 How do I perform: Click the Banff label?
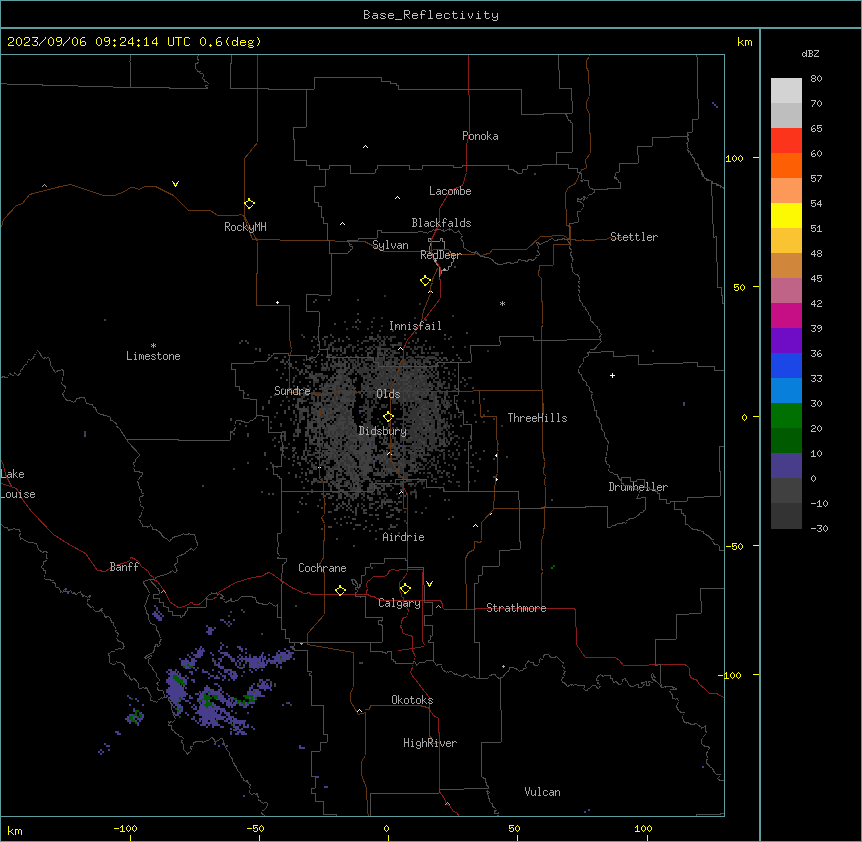(x=124, y=567)
